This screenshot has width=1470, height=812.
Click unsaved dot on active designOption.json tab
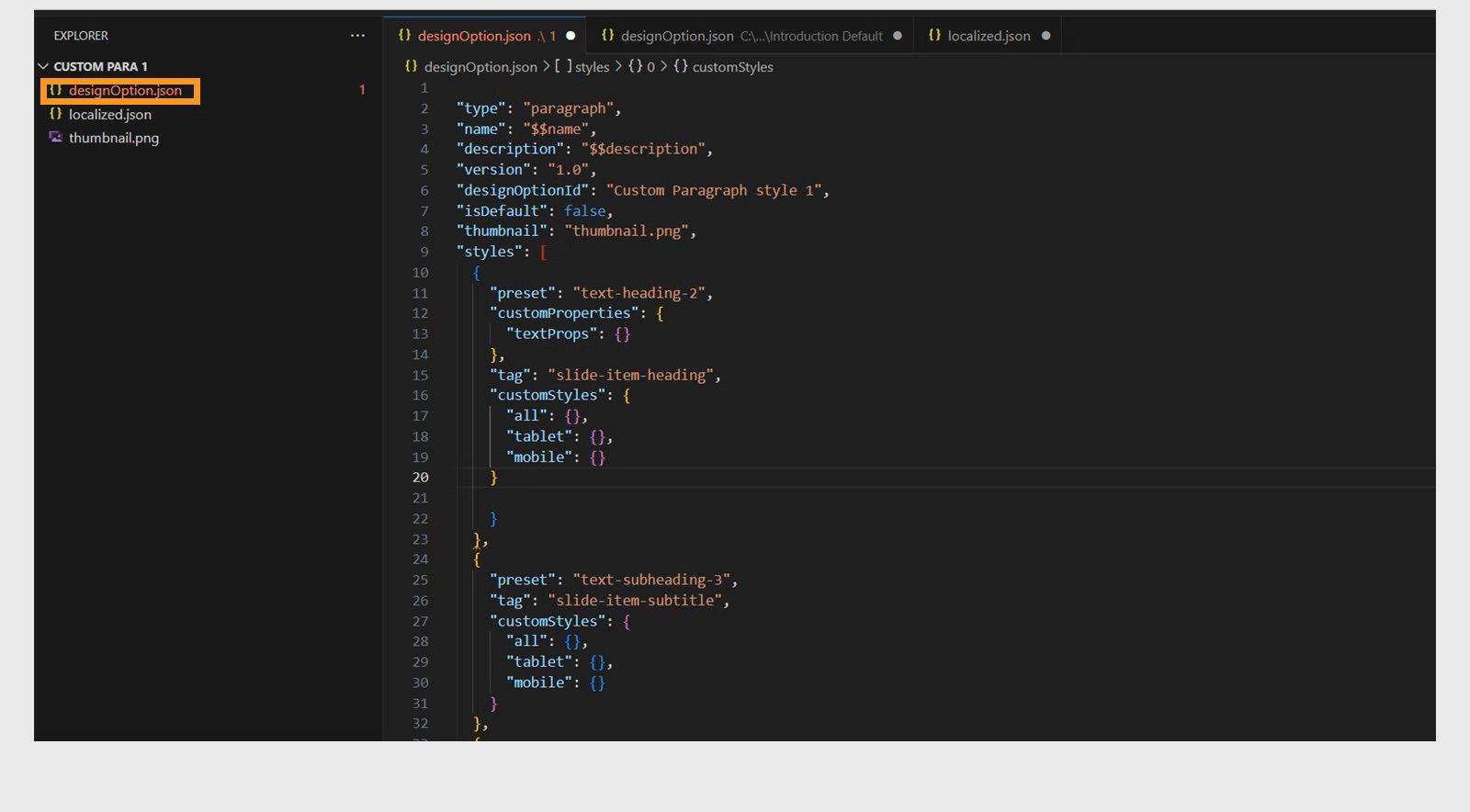(x=571, y=36)
